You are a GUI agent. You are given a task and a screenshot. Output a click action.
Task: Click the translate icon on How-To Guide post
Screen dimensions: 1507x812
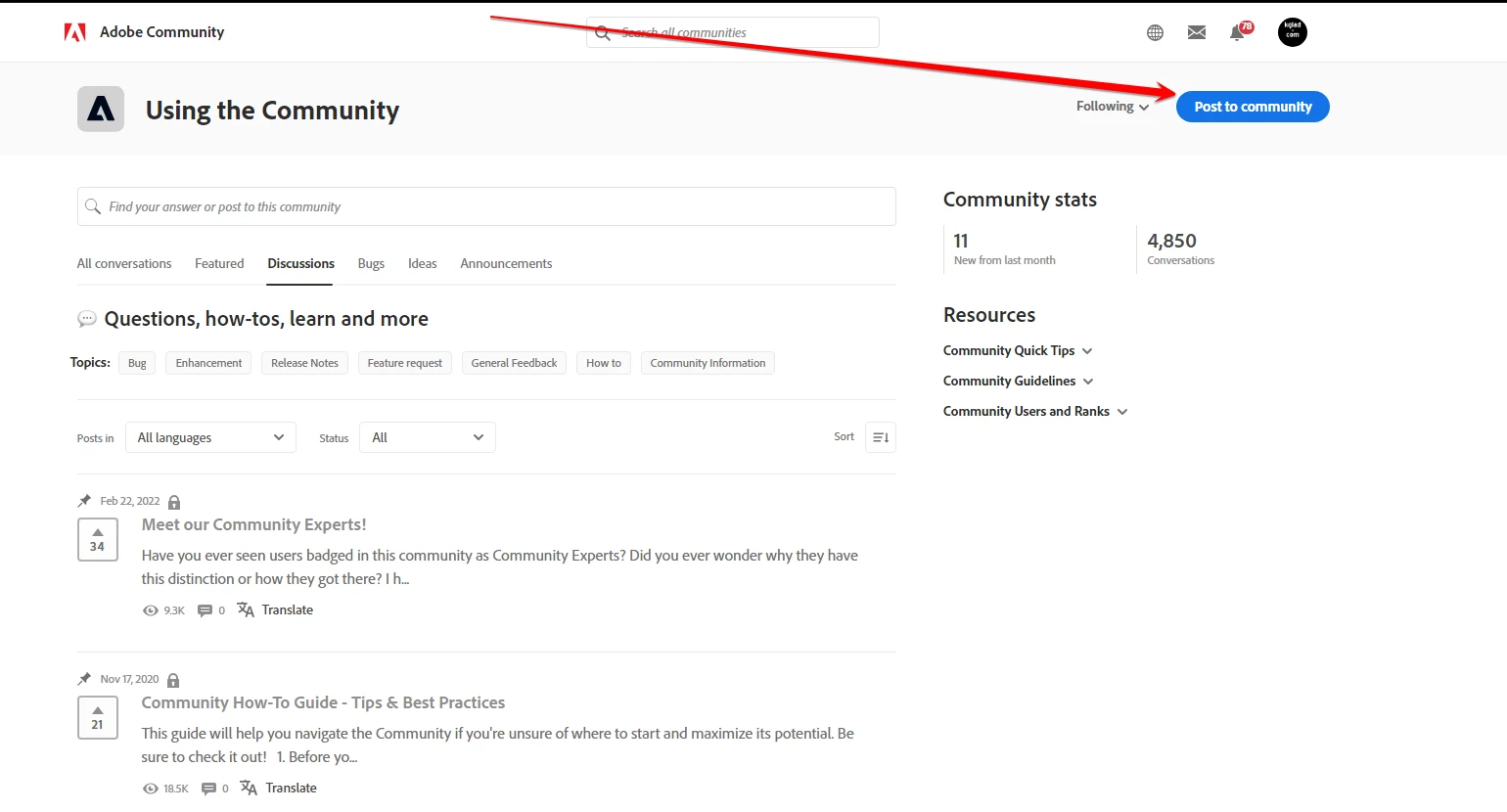click(x=249, y=788)
